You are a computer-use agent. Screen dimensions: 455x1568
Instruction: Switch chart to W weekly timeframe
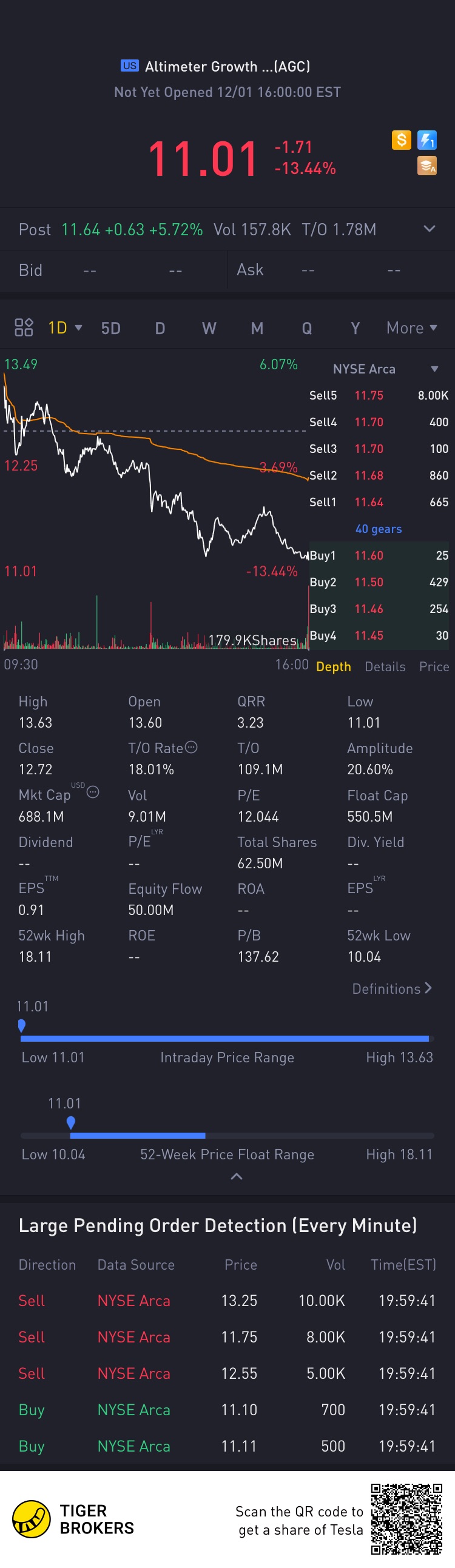(209, 328)
